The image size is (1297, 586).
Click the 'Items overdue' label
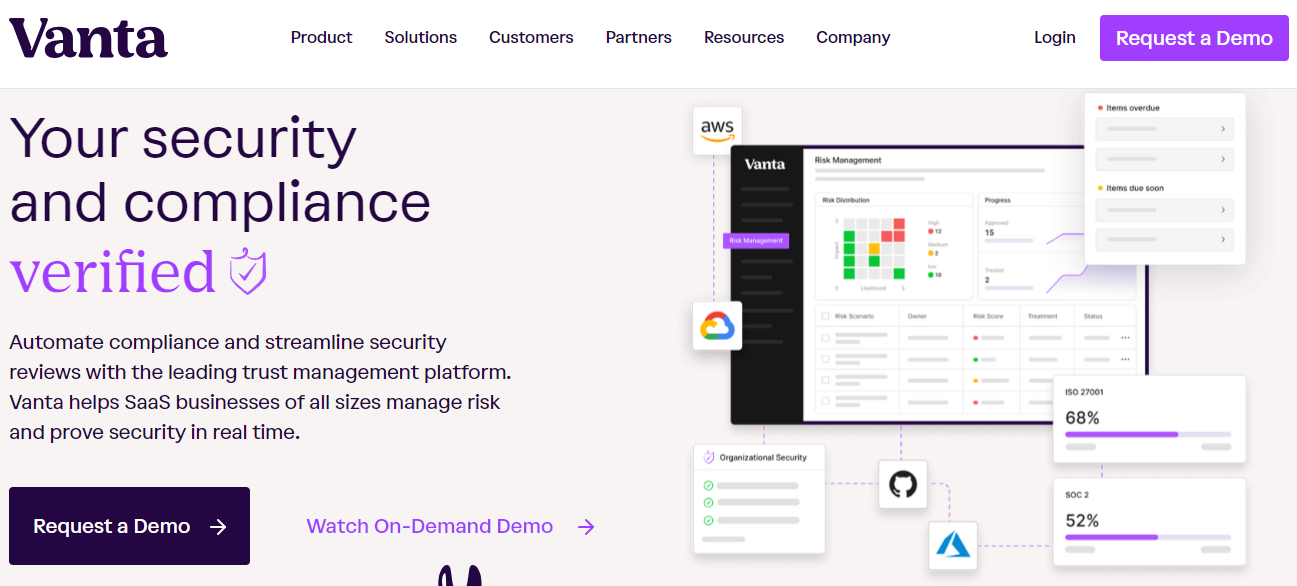click(x=1133, y=108)
